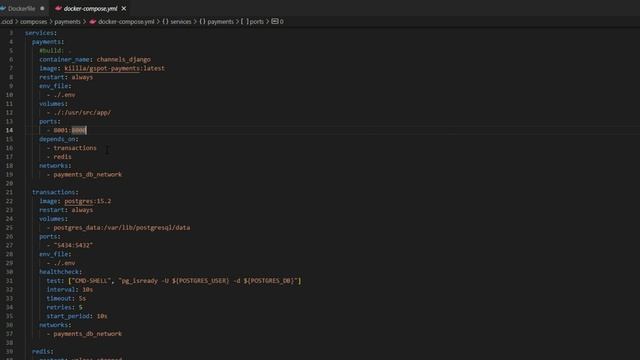Click start_period: 10s line
Screen dimensions: 640x360
pyautogui.click(x=77, y=316)
